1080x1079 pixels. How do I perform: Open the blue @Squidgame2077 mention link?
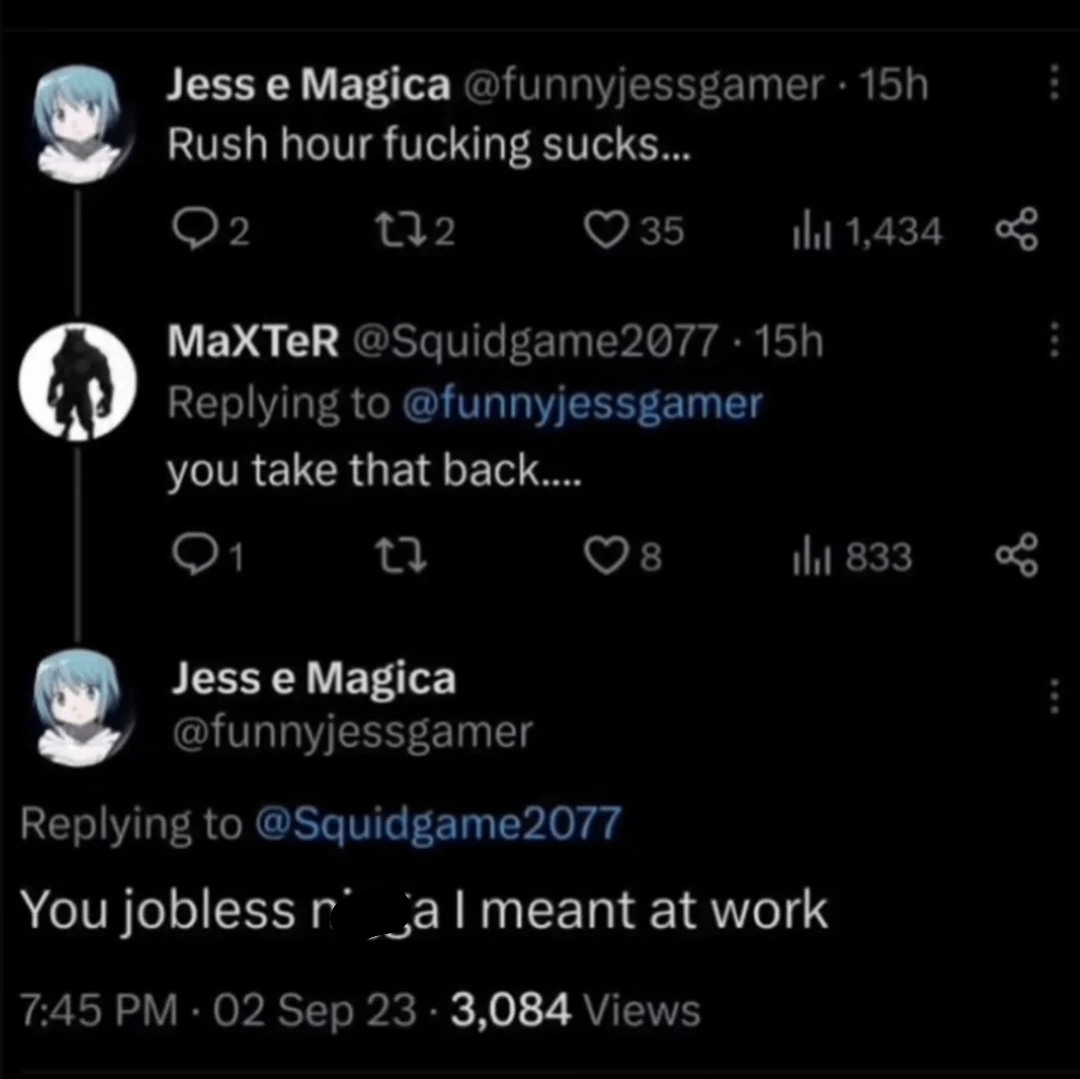(438, 824)
